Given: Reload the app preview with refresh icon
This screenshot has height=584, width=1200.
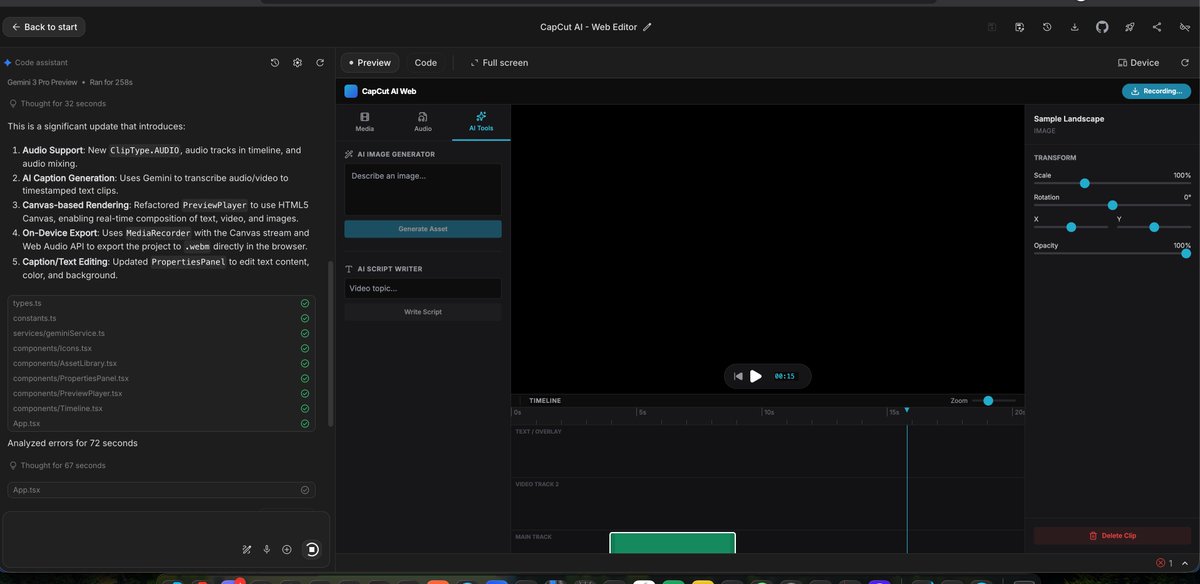Looking at the screenshot, I should coord(1184,62).
